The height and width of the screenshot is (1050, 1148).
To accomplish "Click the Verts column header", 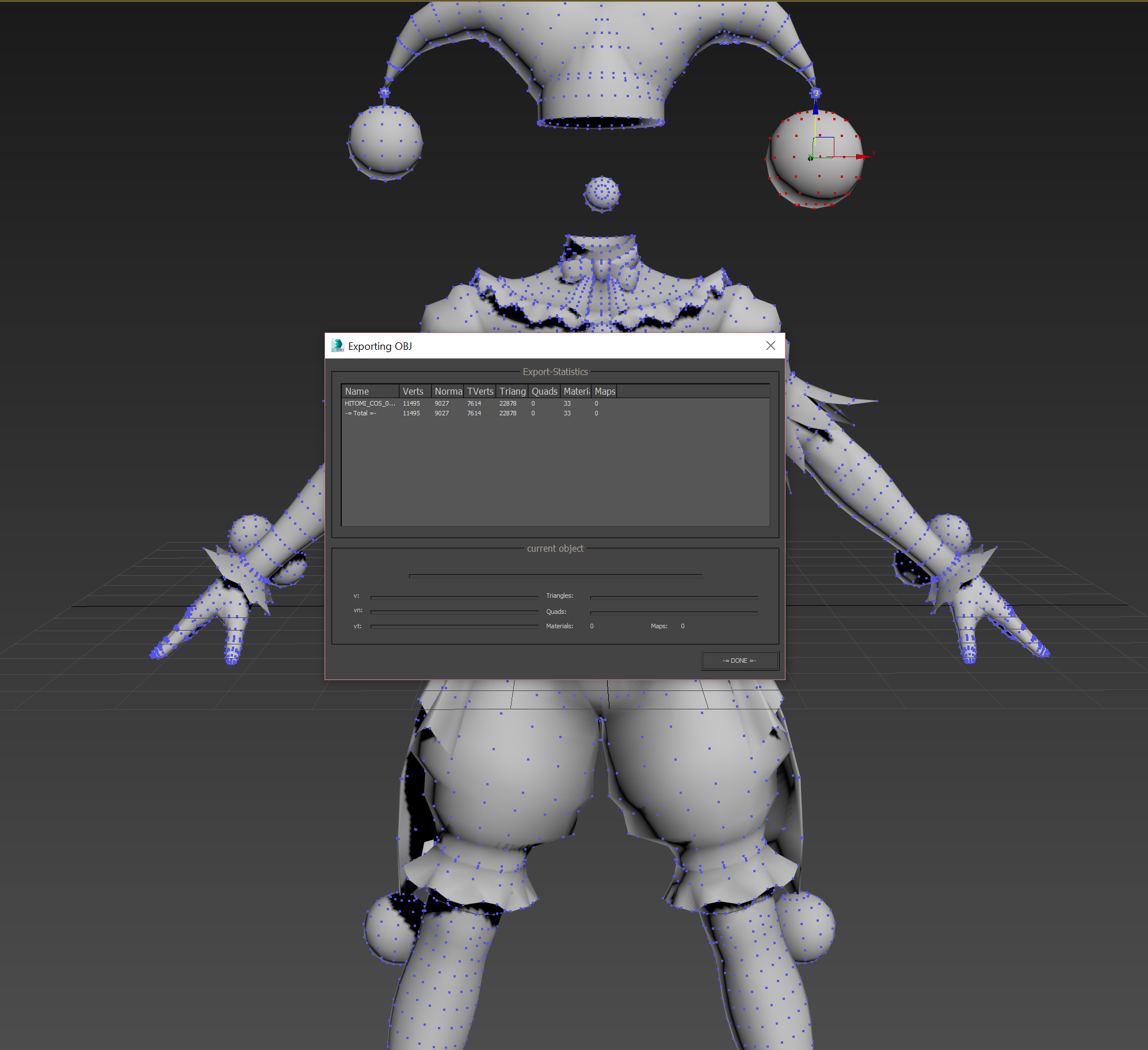I will [x=414, y=391].
